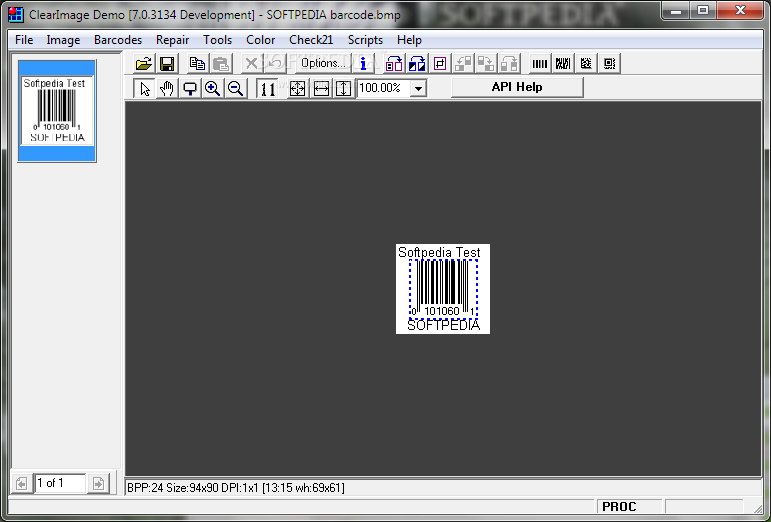Select the arrow pointer tool

pyautogui.click(x=144, y=88)
